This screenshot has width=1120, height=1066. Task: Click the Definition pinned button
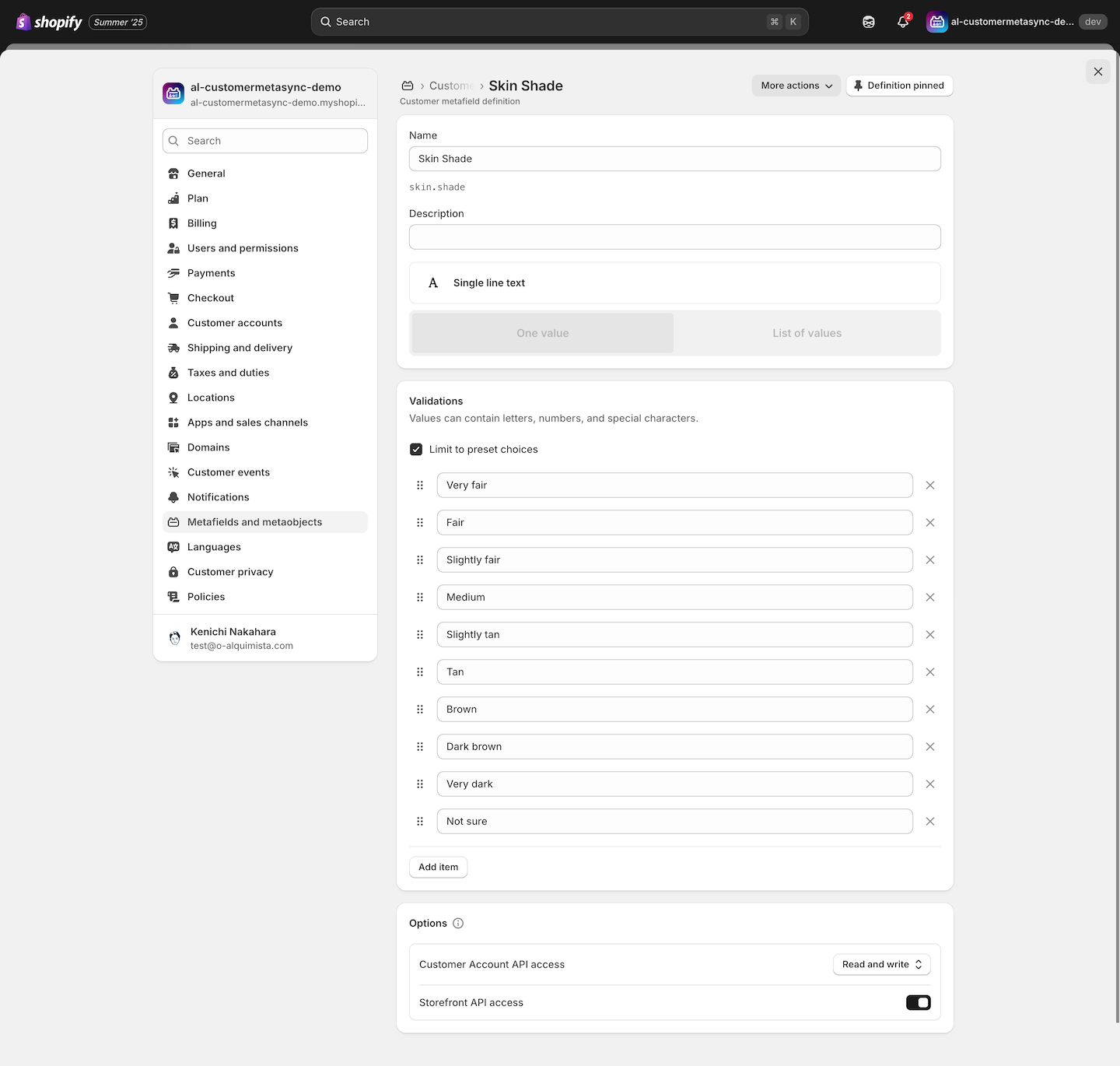898,86
